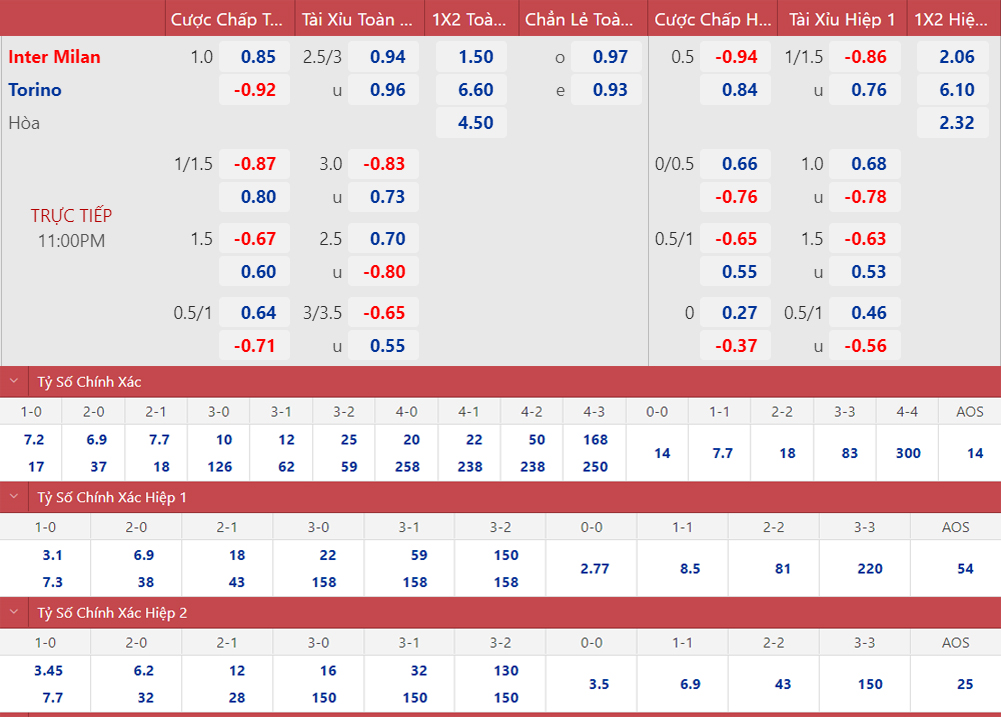Image resolution: width=1001 pixels, height=717 pixels.
Task: Pick Torino full-match 1X2 odds 6.60
Action: coord(475,90)
